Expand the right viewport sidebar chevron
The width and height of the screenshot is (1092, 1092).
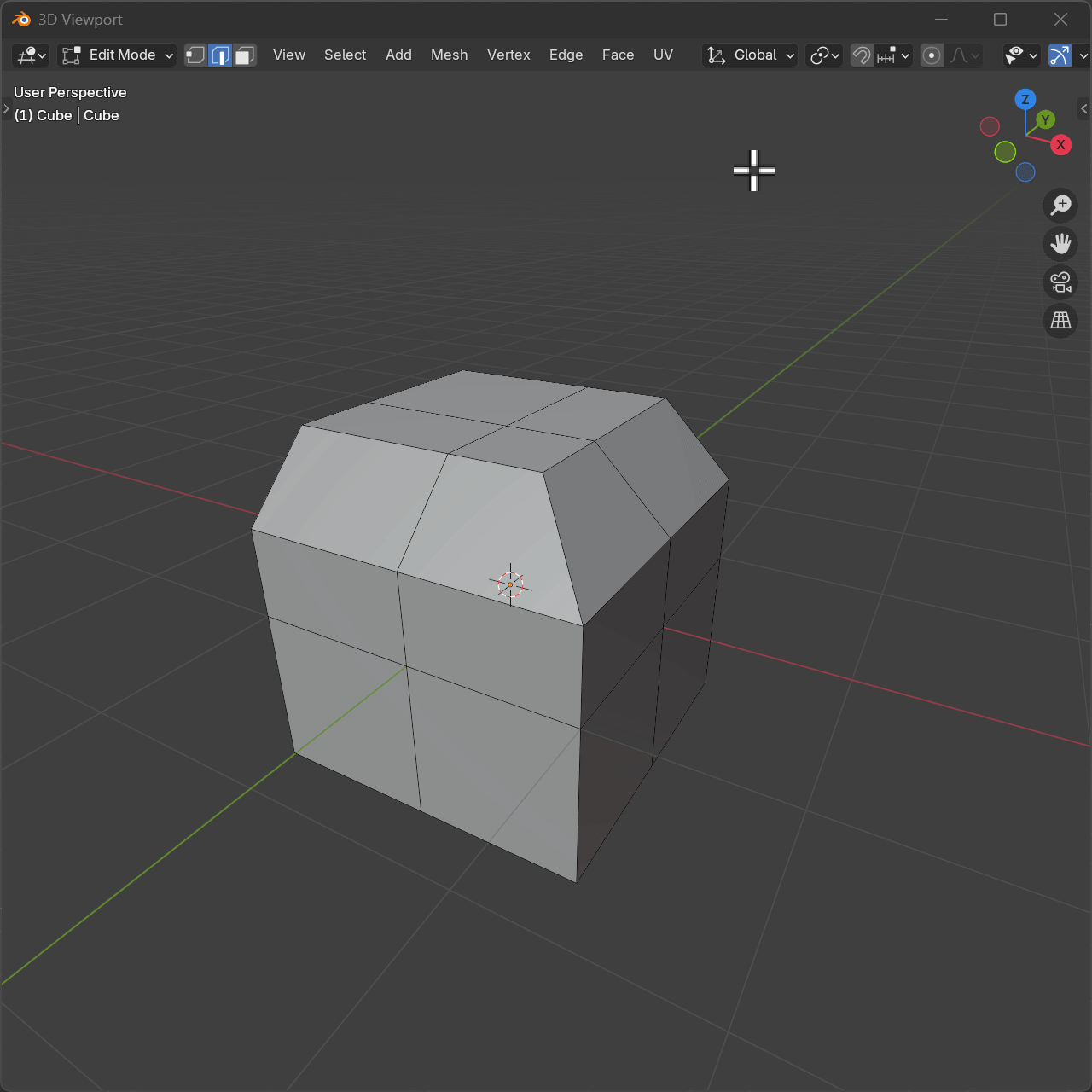[x=1083, y=108]
